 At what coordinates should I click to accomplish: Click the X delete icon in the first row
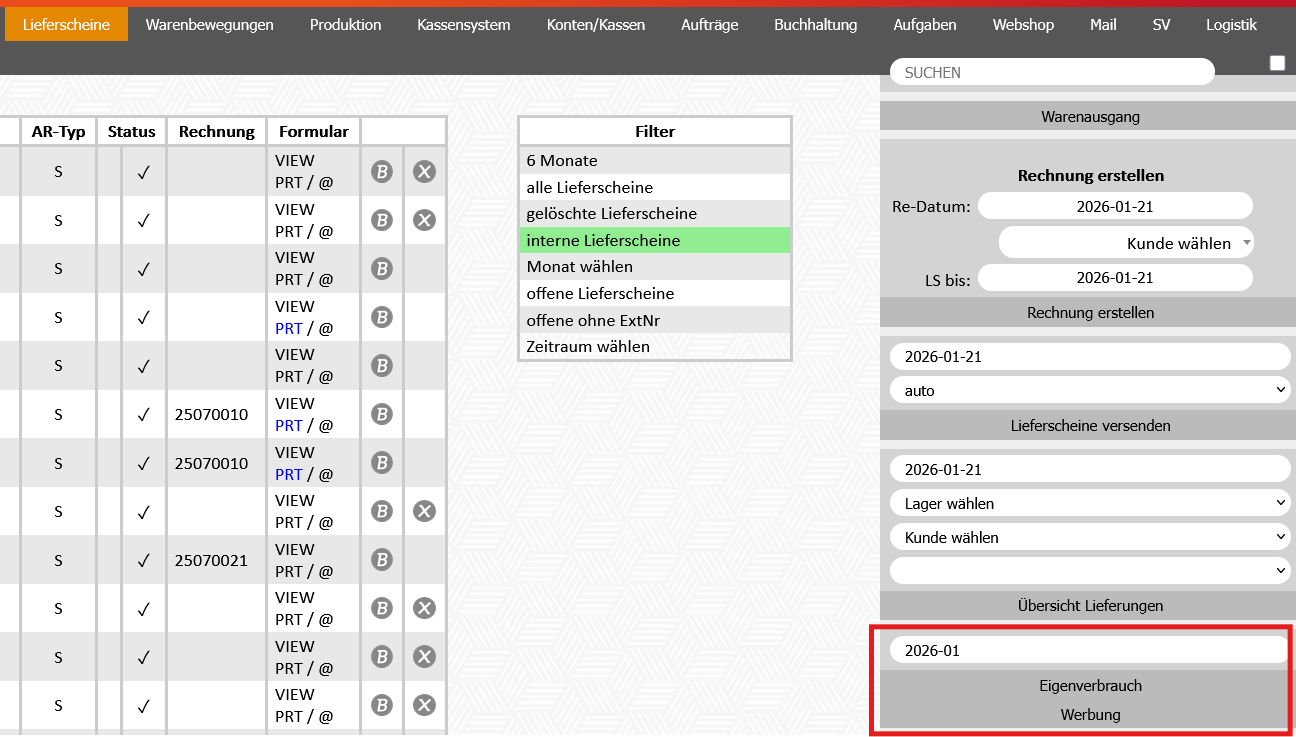(425, 172)
